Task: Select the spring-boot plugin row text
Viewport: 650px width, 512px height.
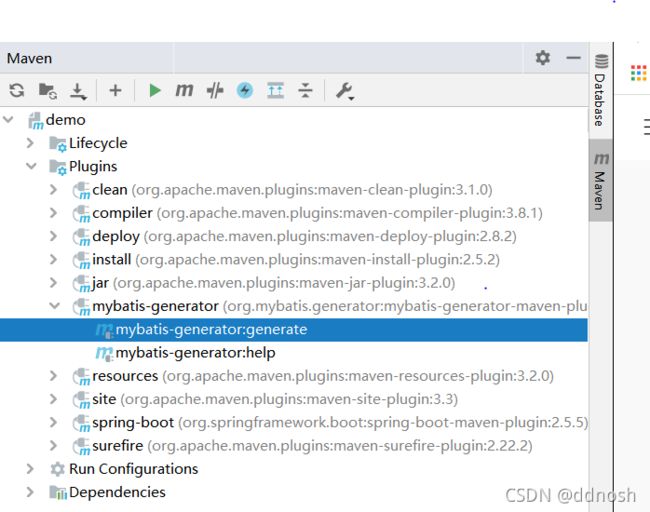Action: (x=340, y=422)
